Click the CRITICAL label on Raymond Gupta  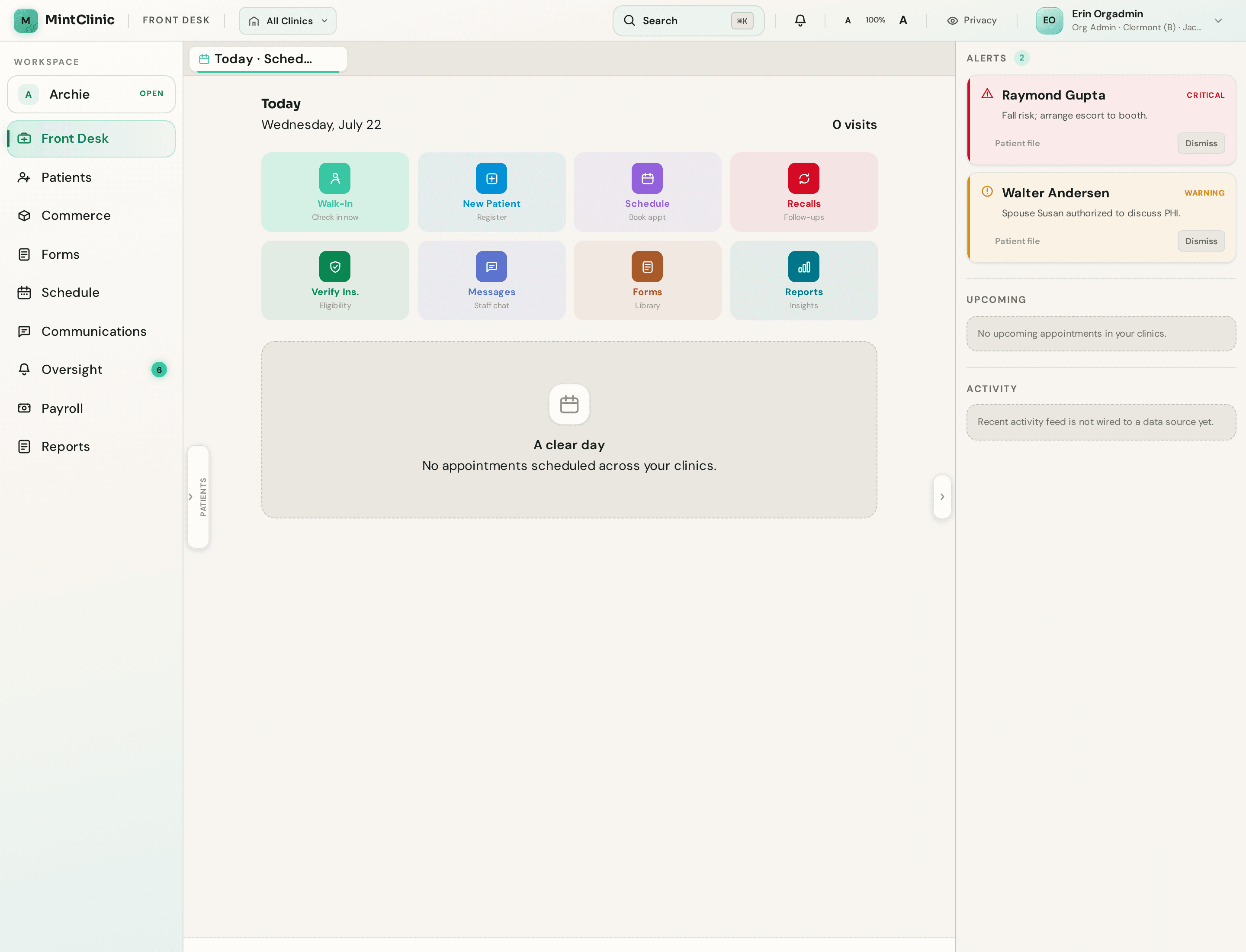1205,95
